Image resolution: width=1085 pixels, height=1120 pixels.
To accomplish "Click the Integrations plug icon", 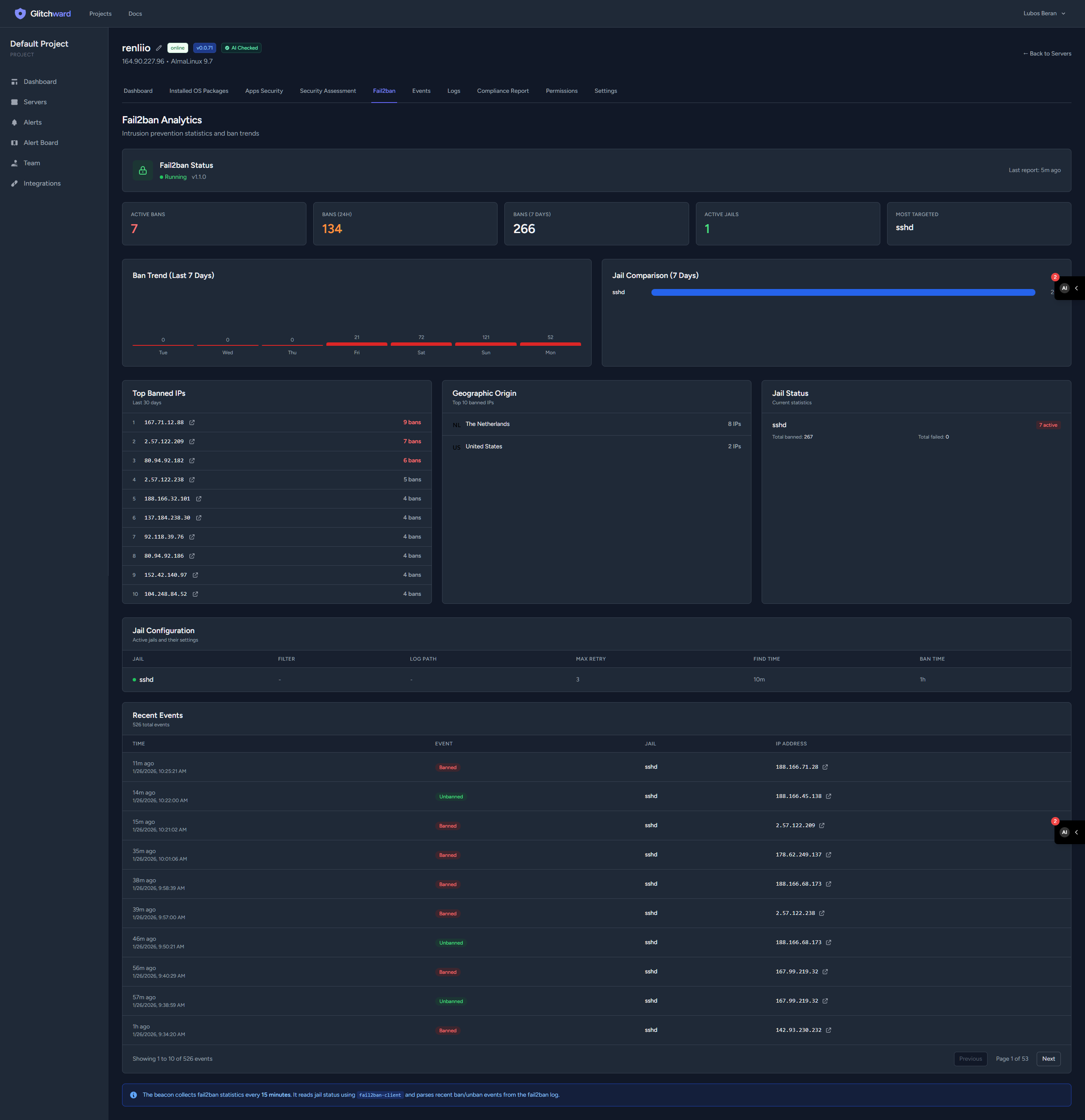I will point(14,183).
